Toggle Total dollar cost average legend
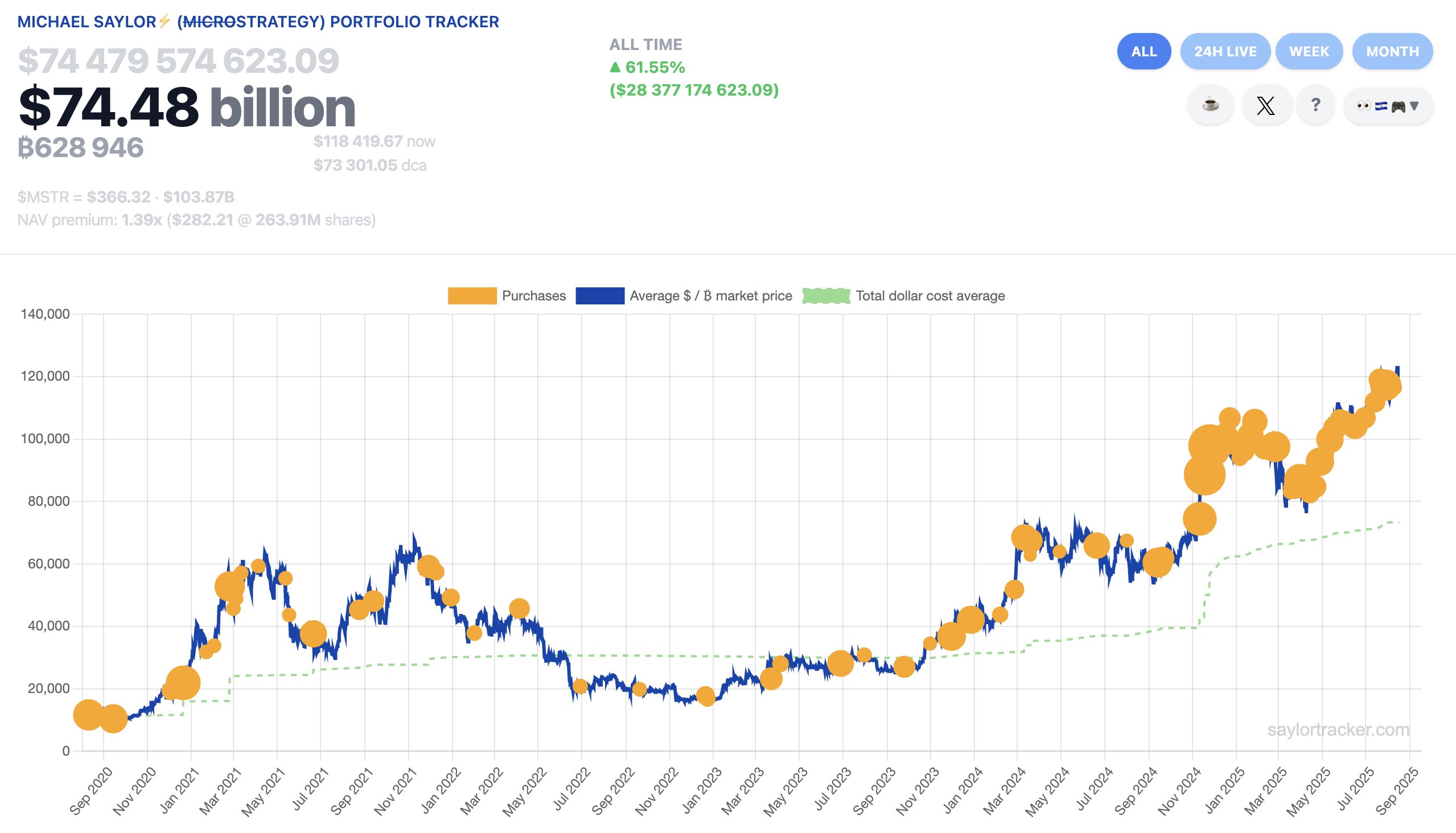Screen dimensions: 1456x833 point(929,296)
